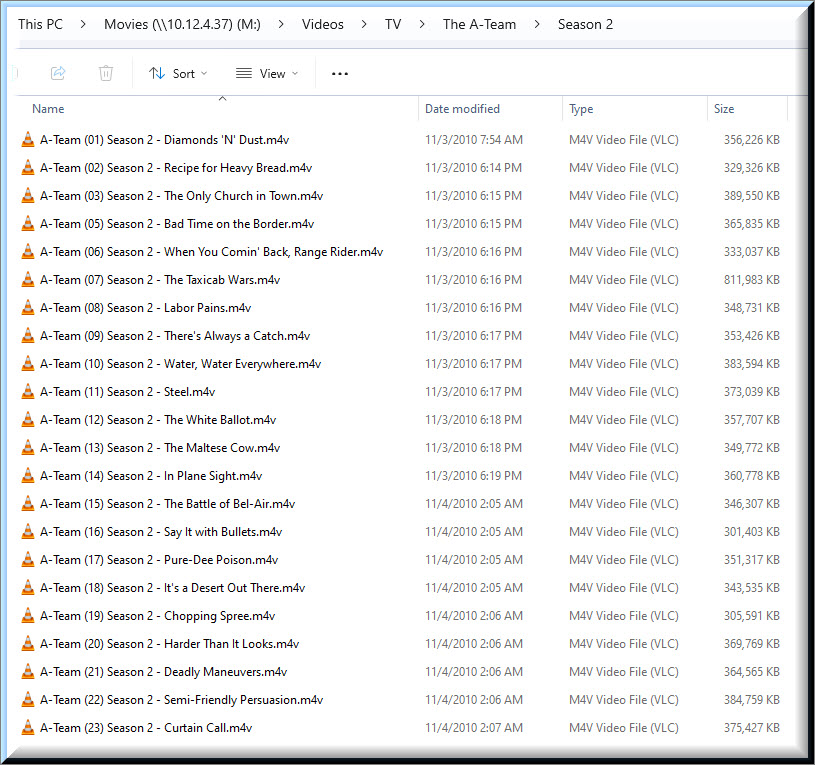Click the VLC icon for In Plane Sight

[x=28, y=476]
